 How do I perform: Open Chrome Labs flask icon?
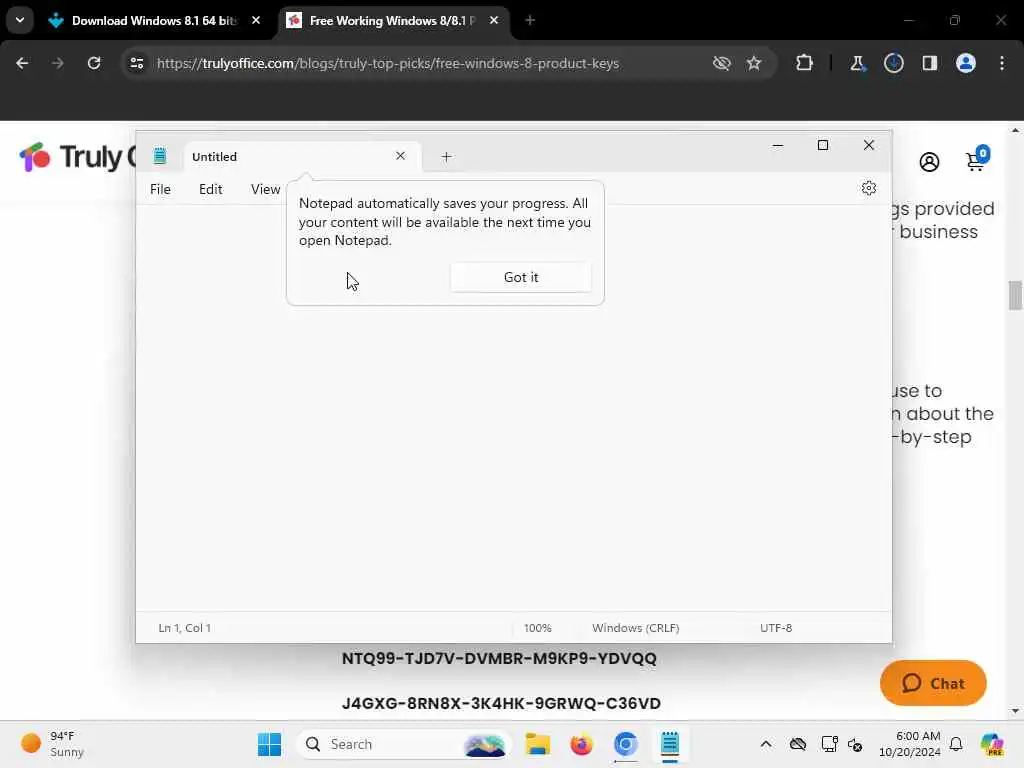point(857,63)
